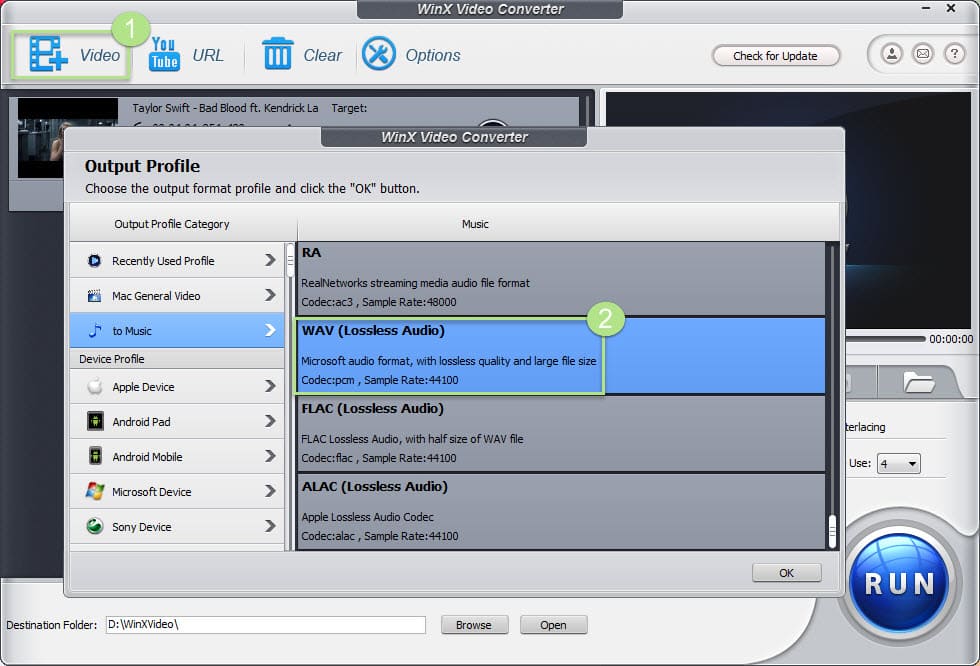980x666 pixels.
Task: Select FLAC (Lossless Audio) profile
Action: 561,434
